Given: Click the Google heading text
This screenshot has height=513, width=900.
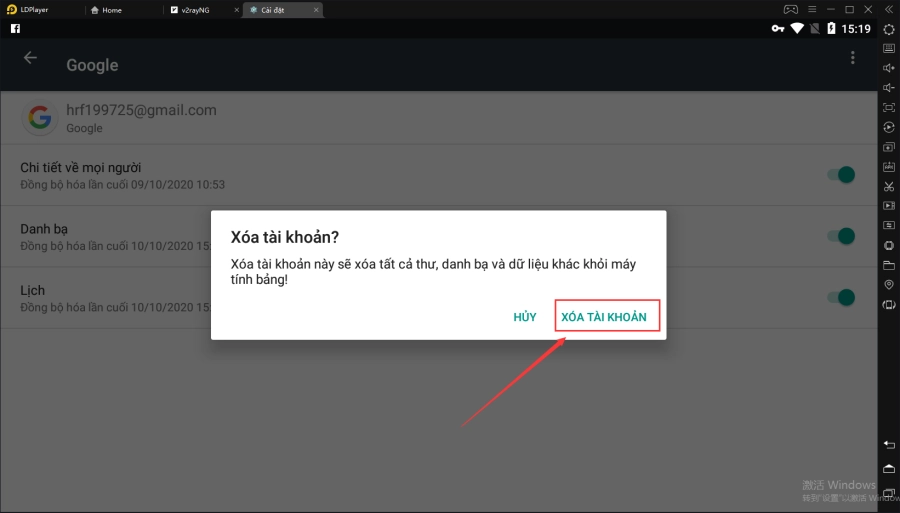Looking at the screenshot, I should (92, 65).
